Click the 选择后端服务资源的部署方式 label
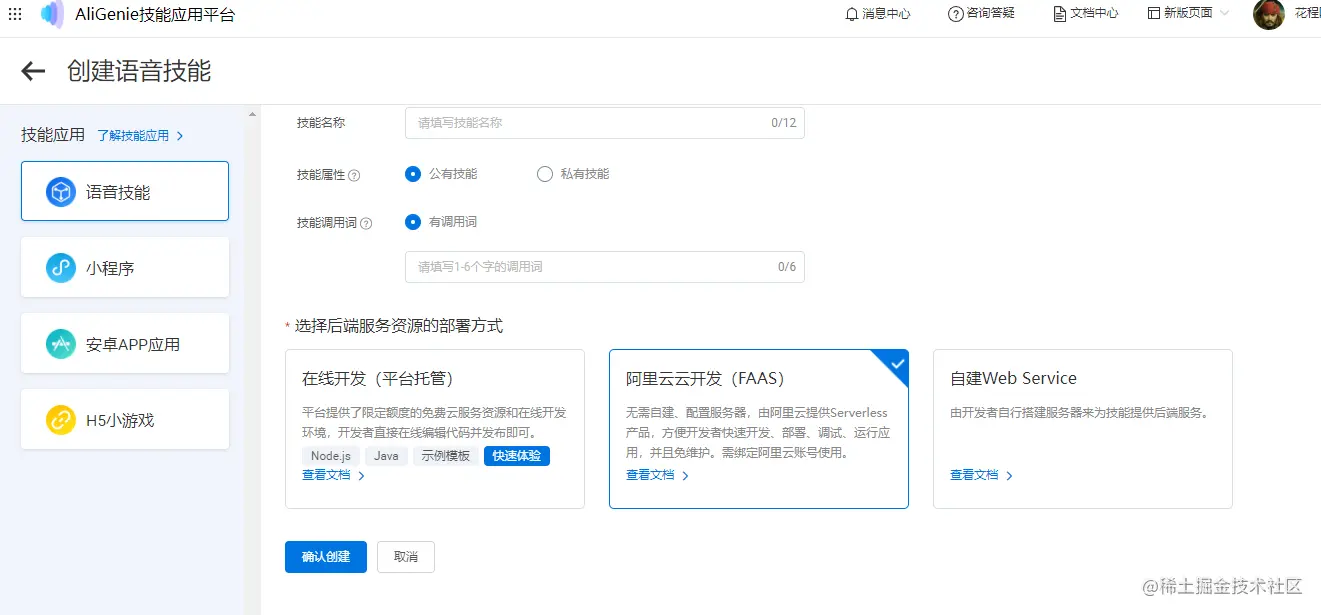 [x=399, y=326]
